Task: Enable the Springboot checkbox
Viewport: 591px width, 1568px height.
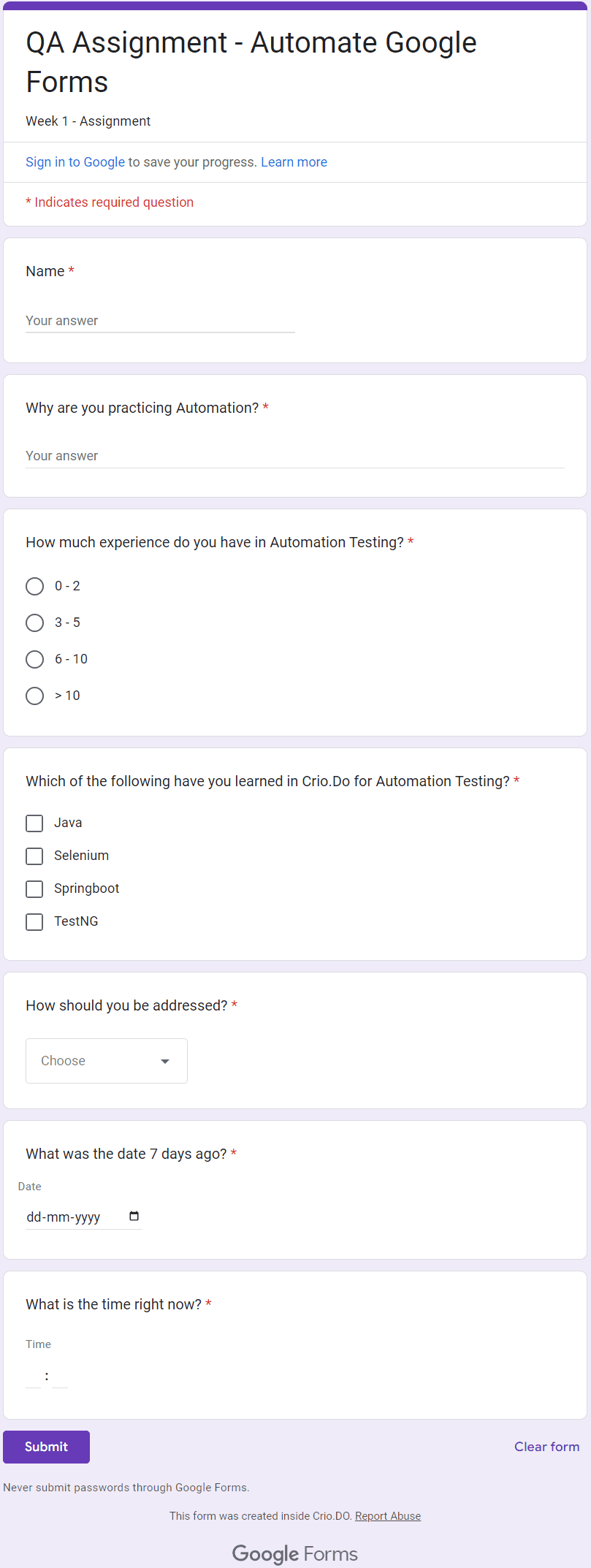Action: tap(34, 889)
